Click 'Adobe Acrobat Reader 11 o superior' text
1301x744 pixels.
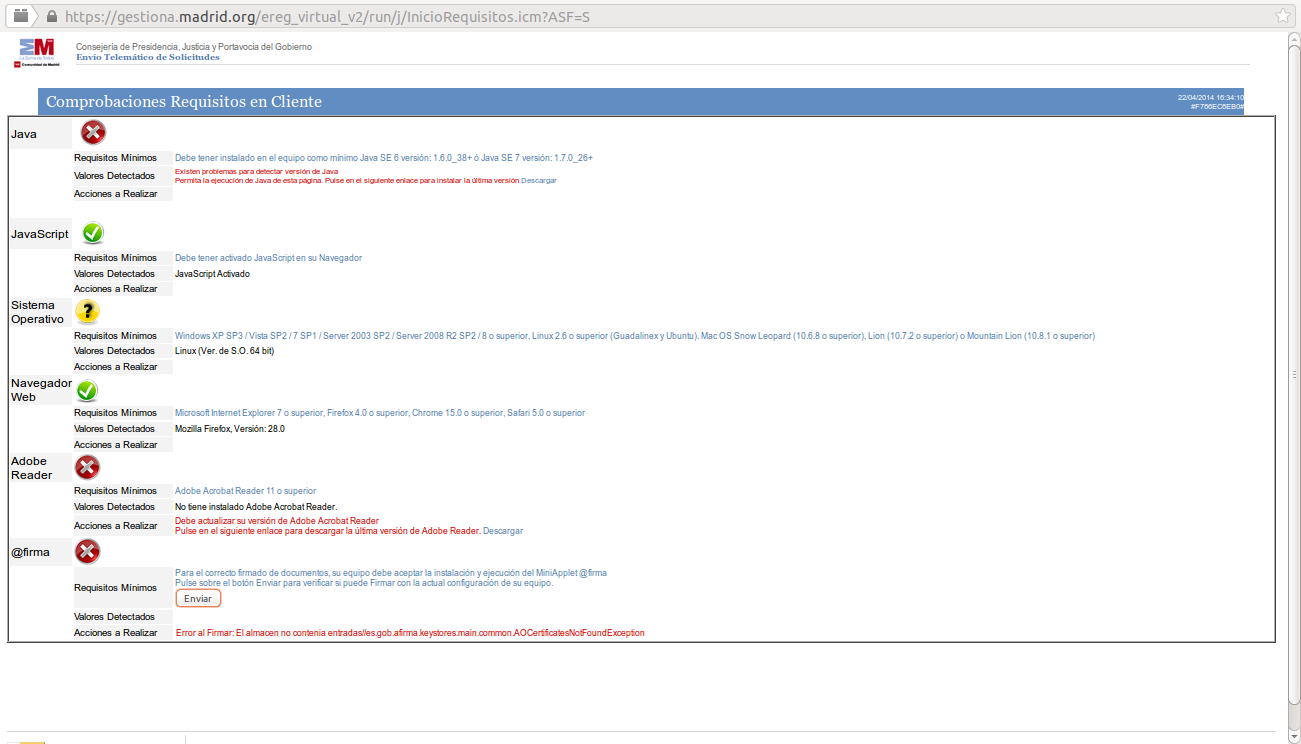click(245, 491)
